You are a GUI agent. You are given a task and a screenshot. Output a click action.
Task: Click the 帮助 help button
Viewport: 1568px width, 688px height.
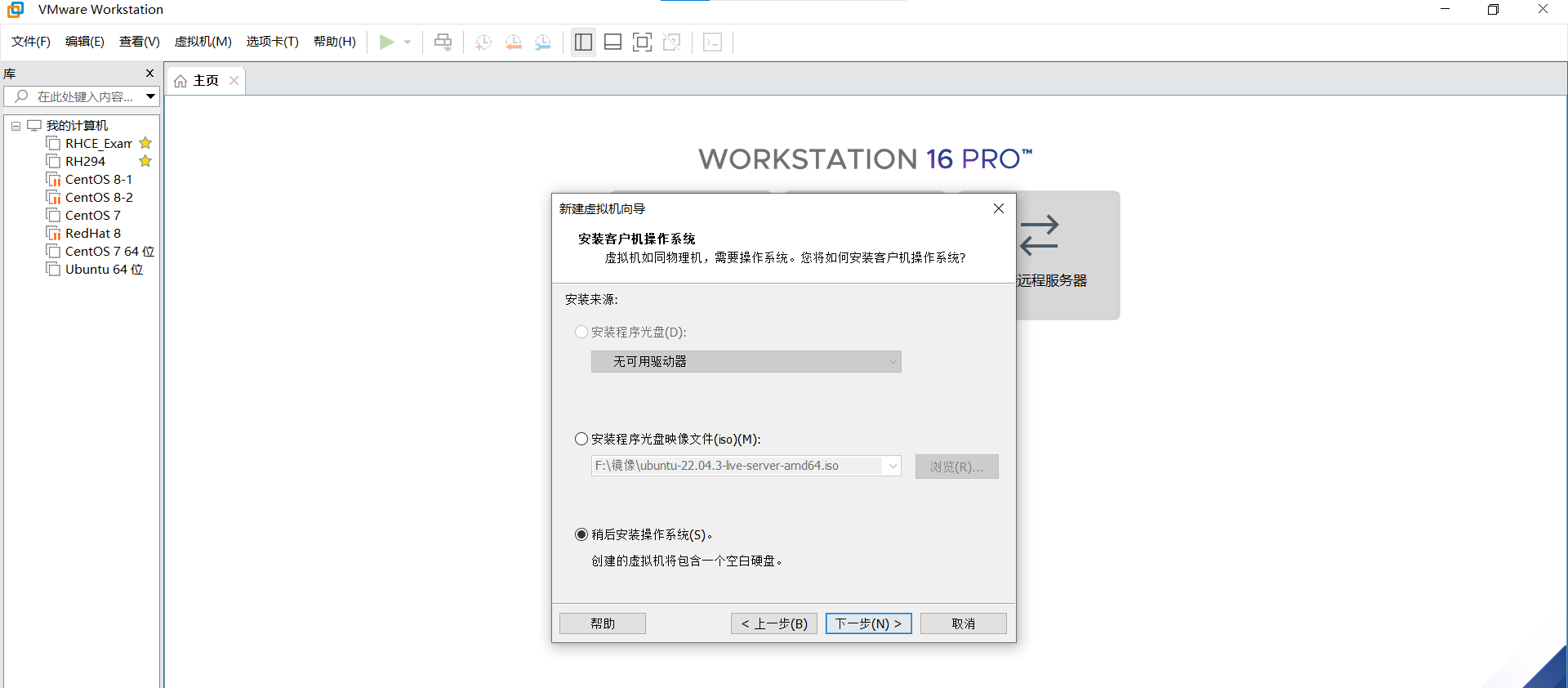click(603, 623)
